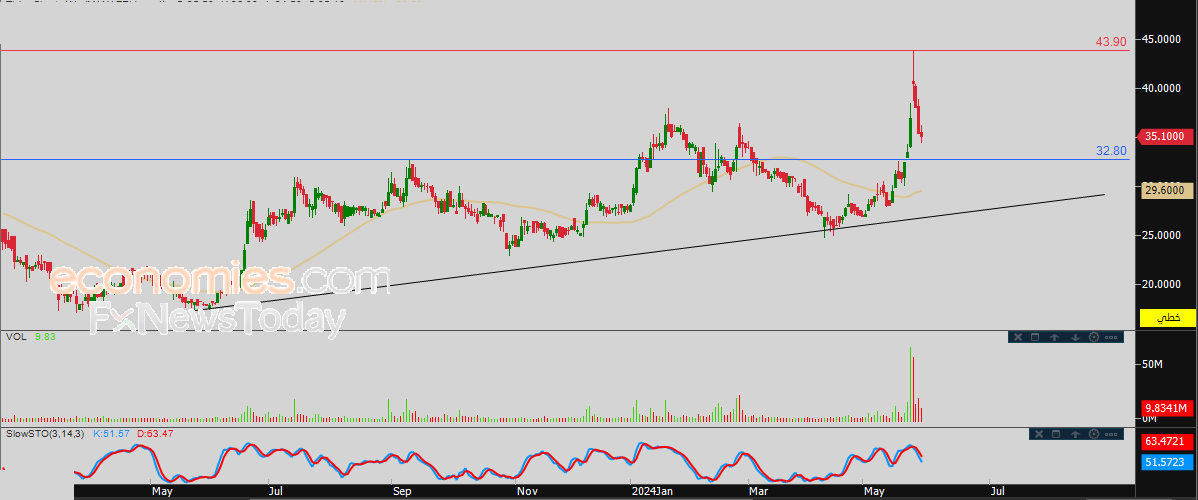This screenshot has width=1198, height=500.
Task: Toggle the yellow خطي linear scale button
Action: (x=1167, y=317)
